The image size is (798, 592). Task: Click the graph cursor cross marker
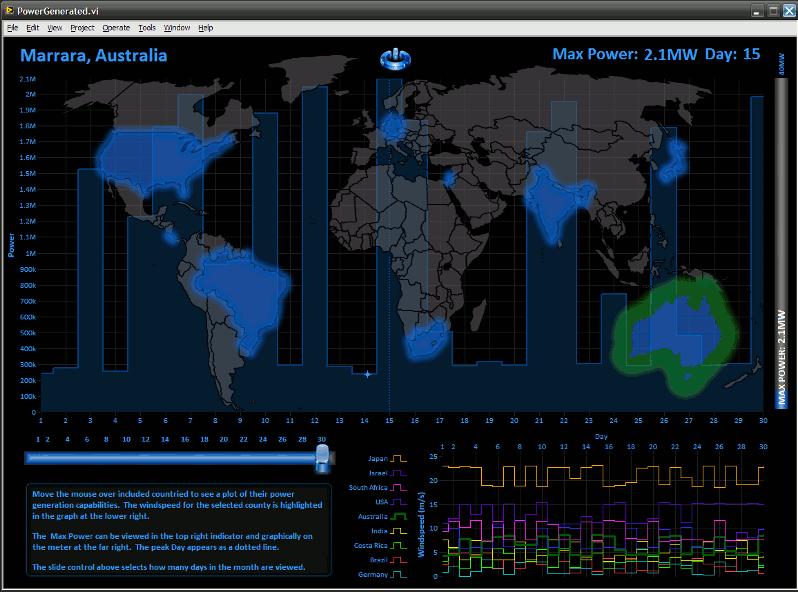(367, 374)
